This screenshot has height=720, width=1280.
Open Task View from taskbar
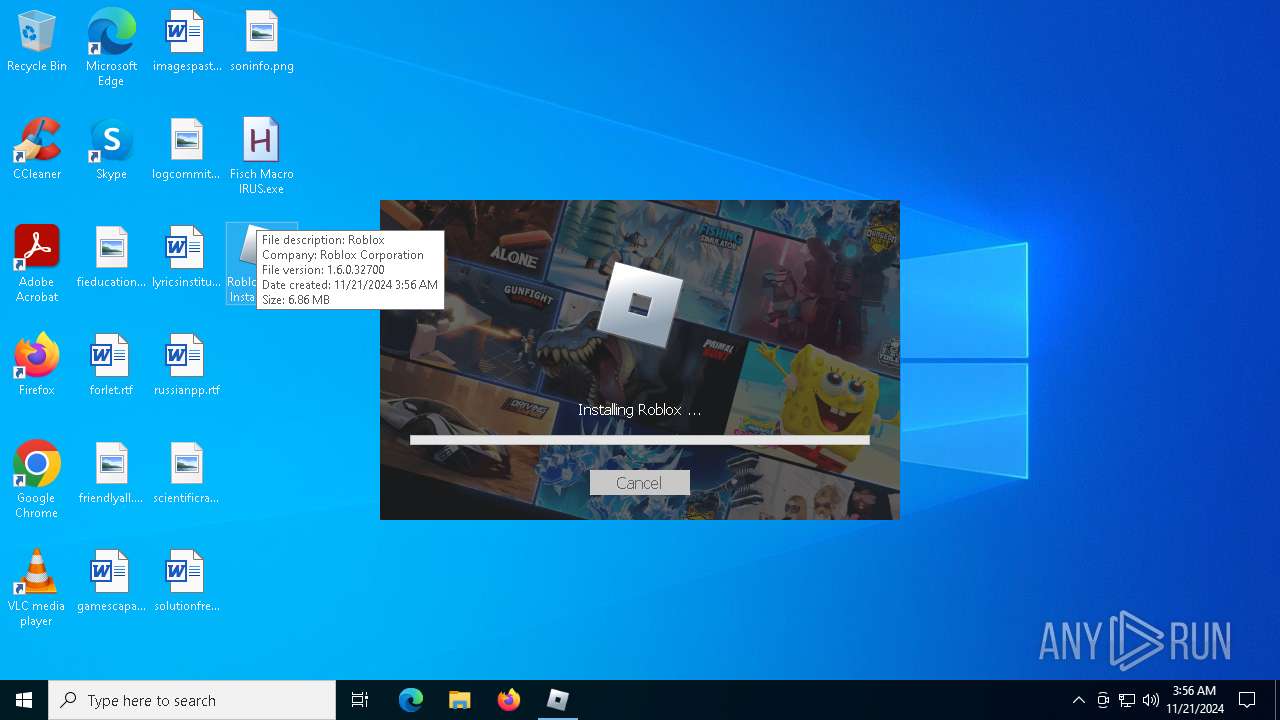click(360, 700)
